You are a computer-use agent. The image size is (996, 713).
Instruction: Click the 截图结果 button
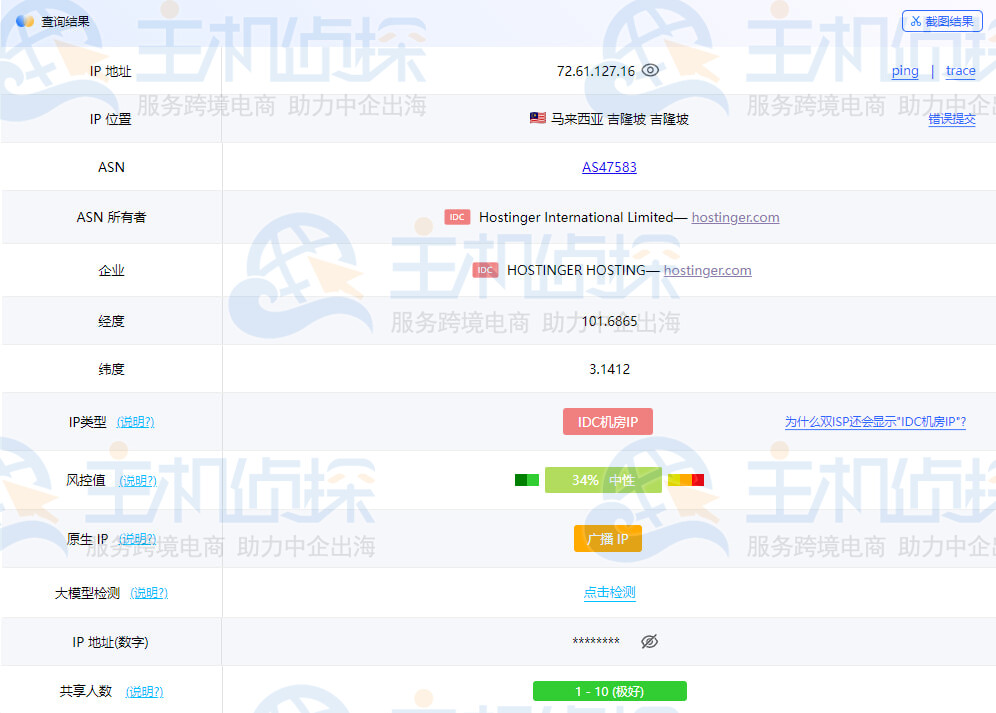click(x=942, y=21)
